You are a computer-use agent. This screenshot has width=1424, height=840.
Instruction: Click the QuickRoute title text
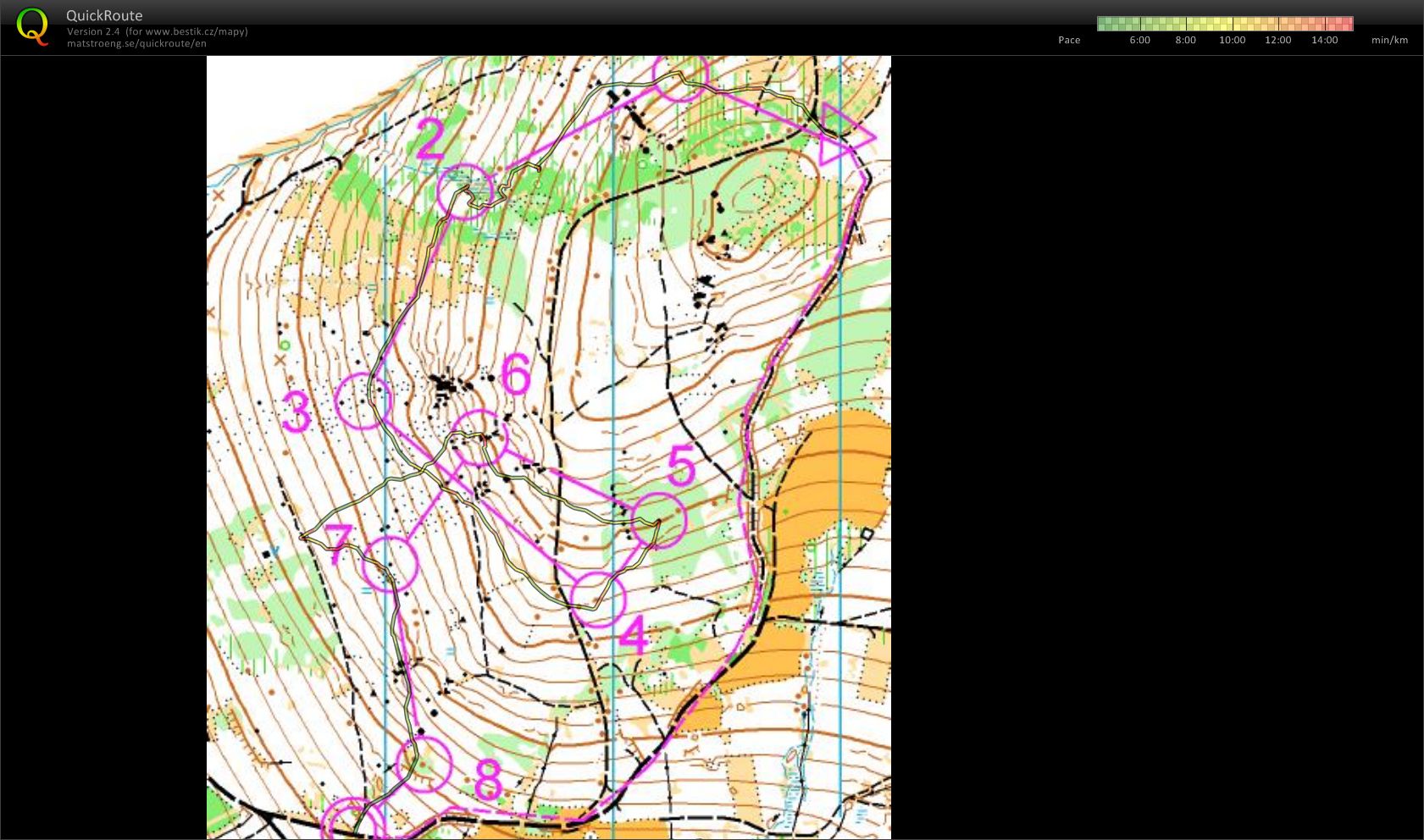pos(104,15)
